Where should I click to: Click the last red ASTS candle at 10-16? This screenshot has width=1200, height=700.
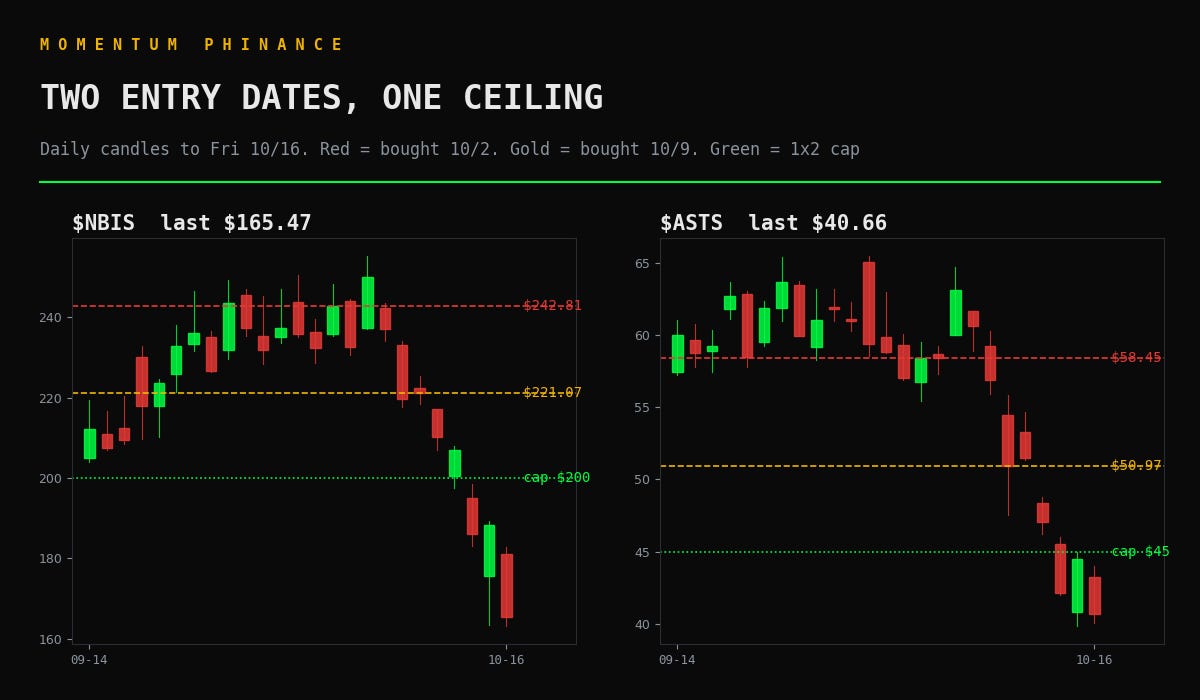coord(1094,595)
